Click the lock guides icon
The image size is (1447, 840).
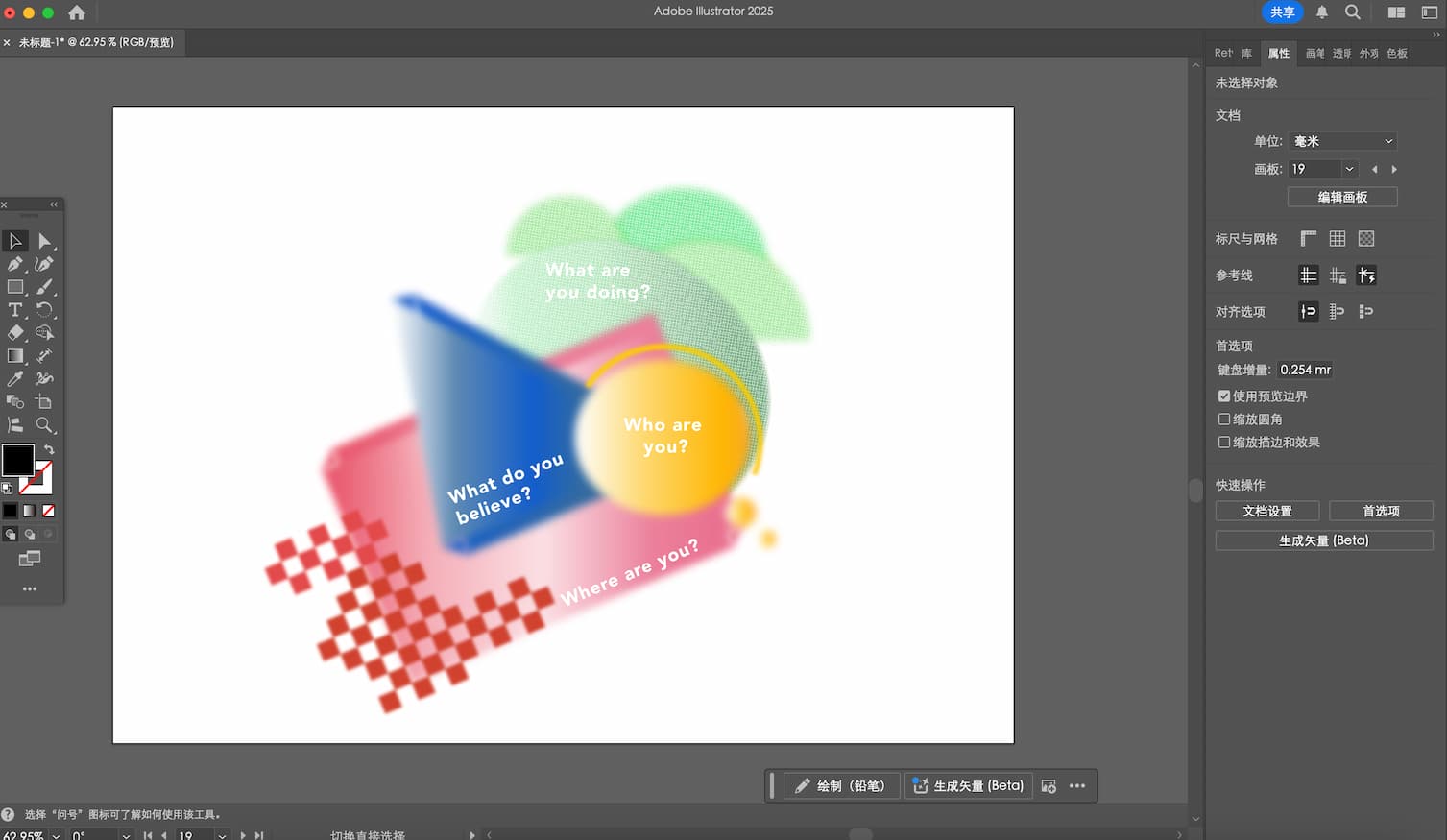[1338, 276]
